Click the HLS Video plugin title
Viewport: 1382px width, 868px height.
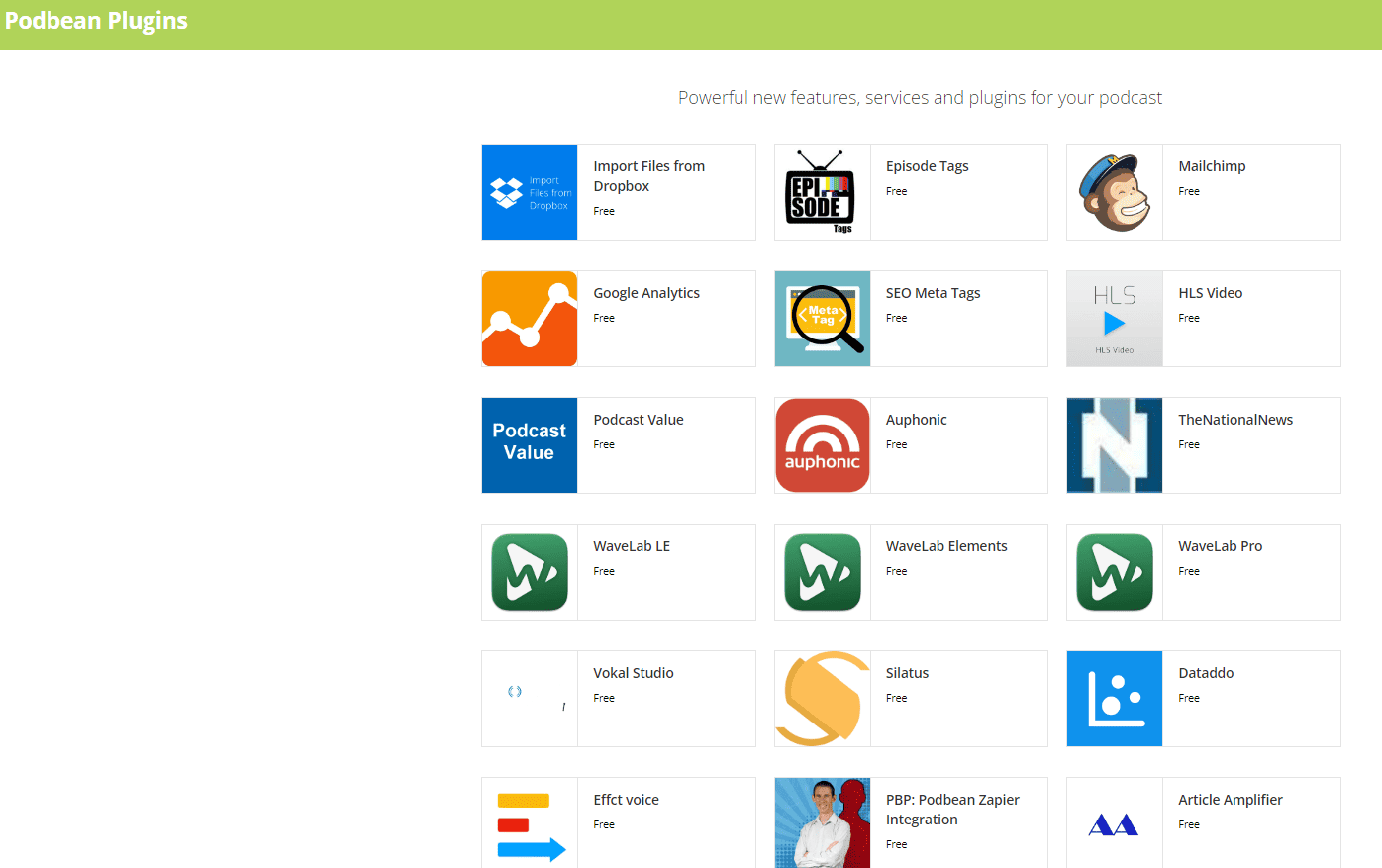[x=1211, y=293]
